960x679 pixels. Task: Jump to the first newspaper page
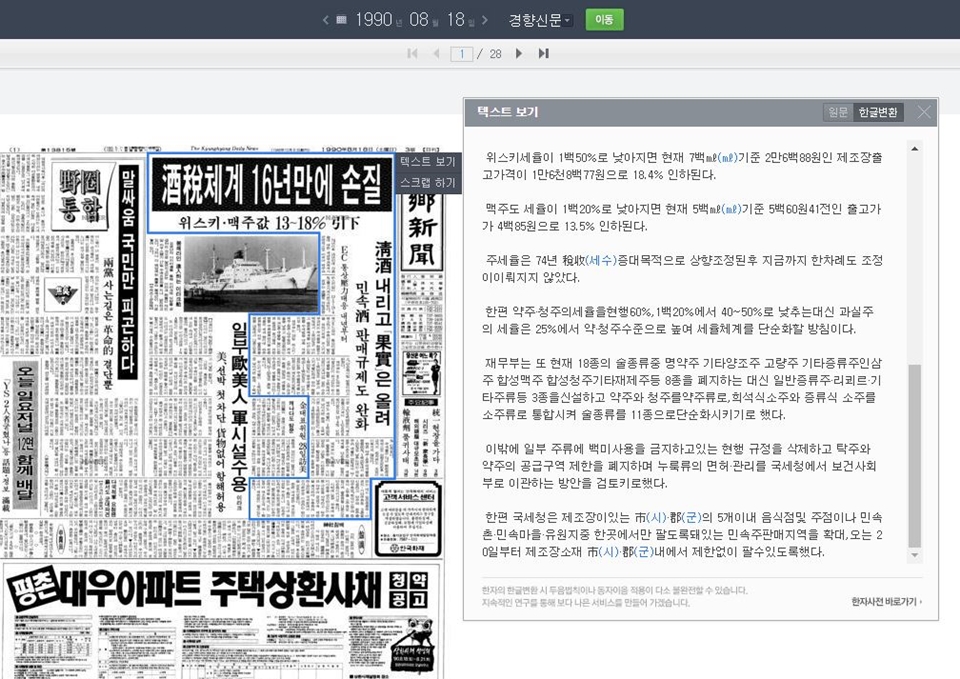click(x=414, y=54)
